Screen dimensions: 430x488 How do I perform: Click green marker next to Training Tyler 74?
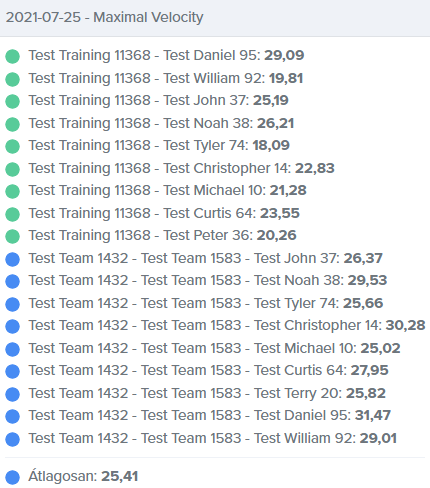pyautogui.click(x=12, y=146)
